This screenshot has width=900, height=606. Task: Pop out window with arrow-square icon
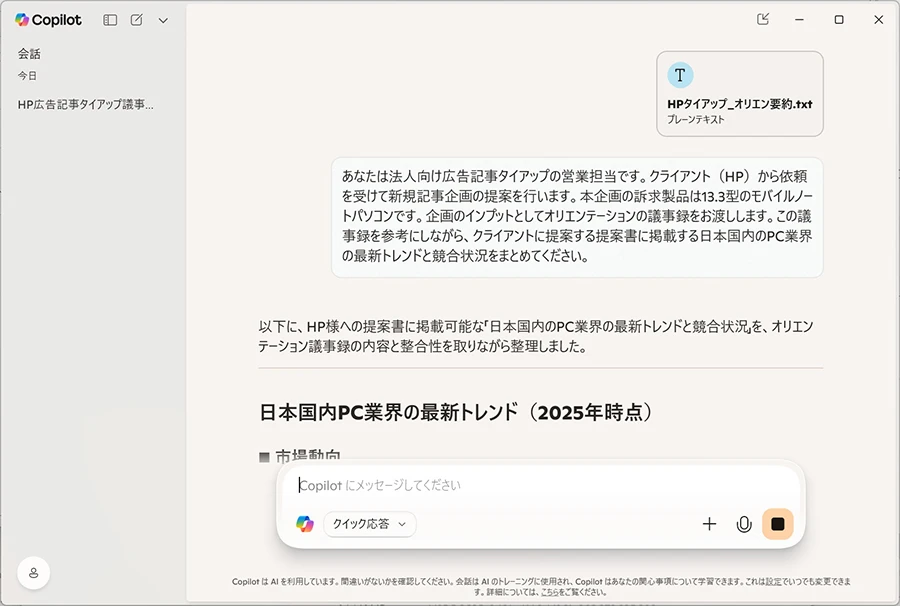pyautogui.click(x=763, y=20)
